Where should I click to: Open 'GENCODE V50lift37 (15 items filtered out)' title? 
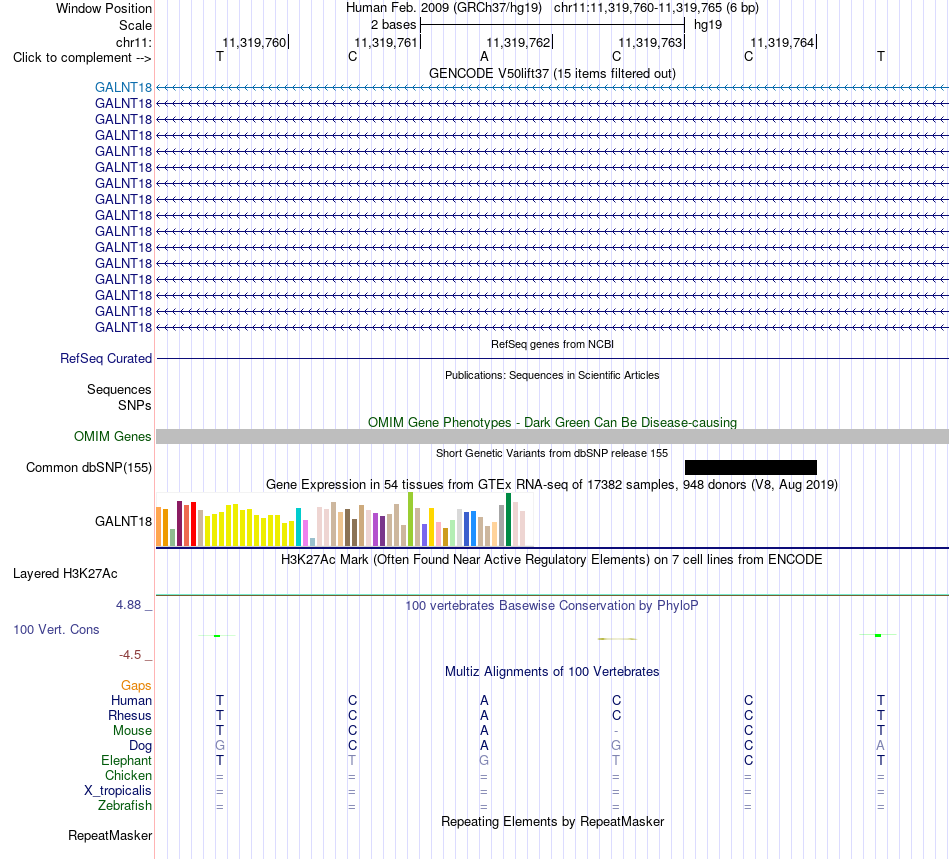tap(552, 73)
